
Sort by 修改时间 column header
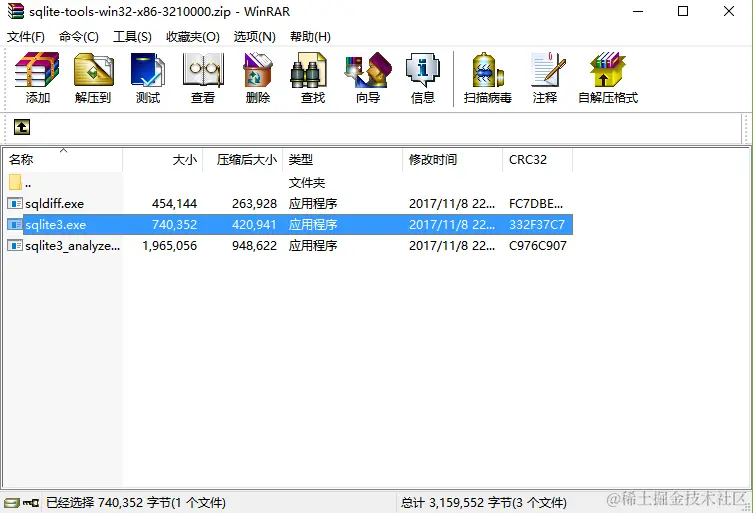[452, 159]
